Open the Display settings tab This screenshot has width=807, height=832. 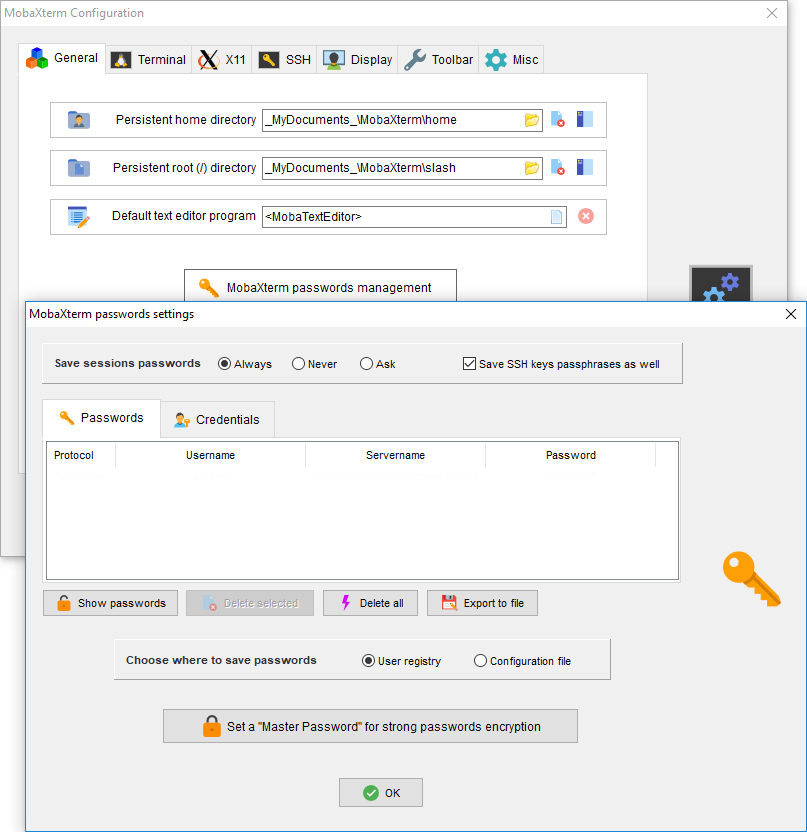[x=357, y=59]
